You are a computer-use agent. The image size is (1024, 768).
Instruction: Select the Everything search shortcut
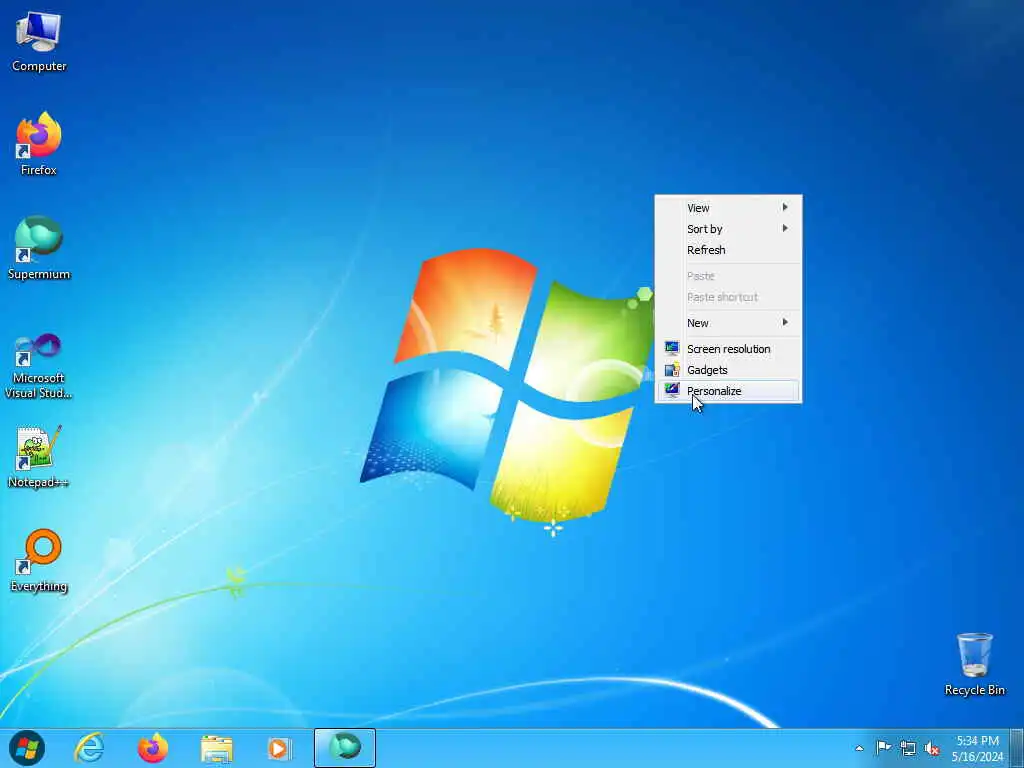[x=39, y=560]
